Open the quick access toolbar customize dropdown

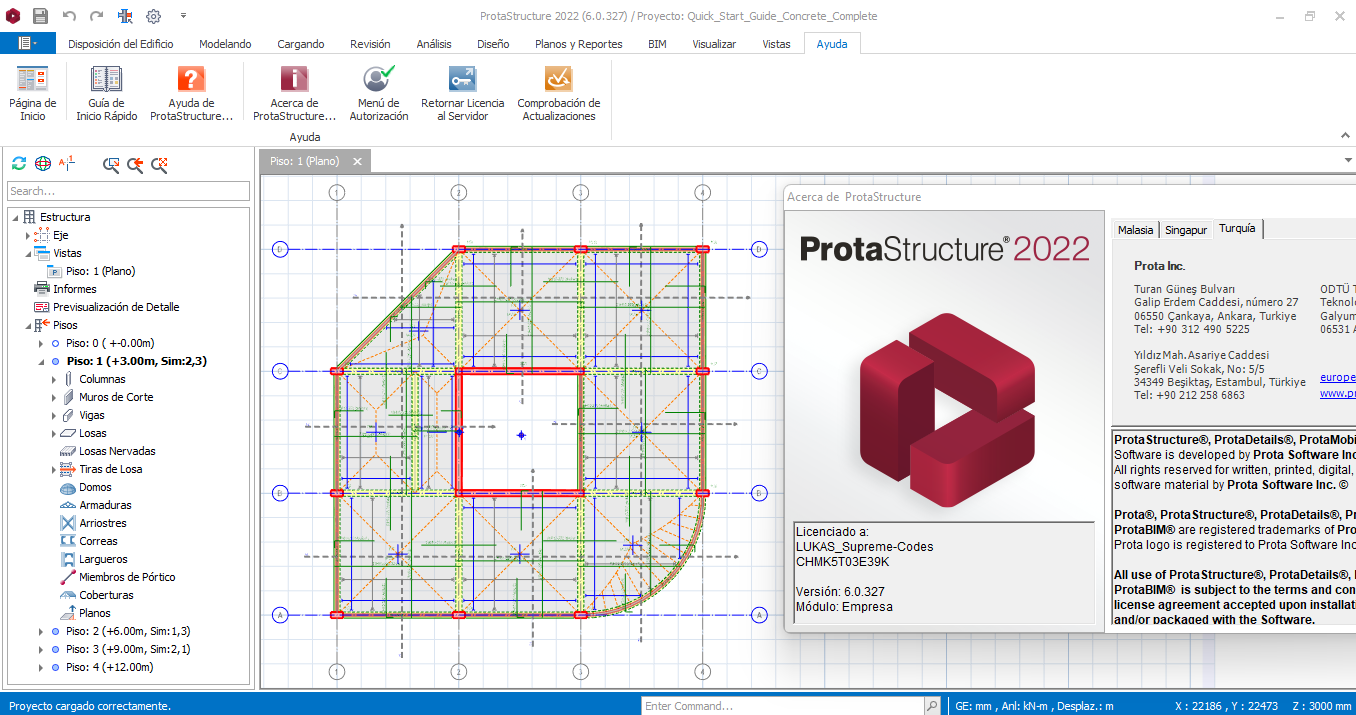pyautogui.click(x=184, y=16)
